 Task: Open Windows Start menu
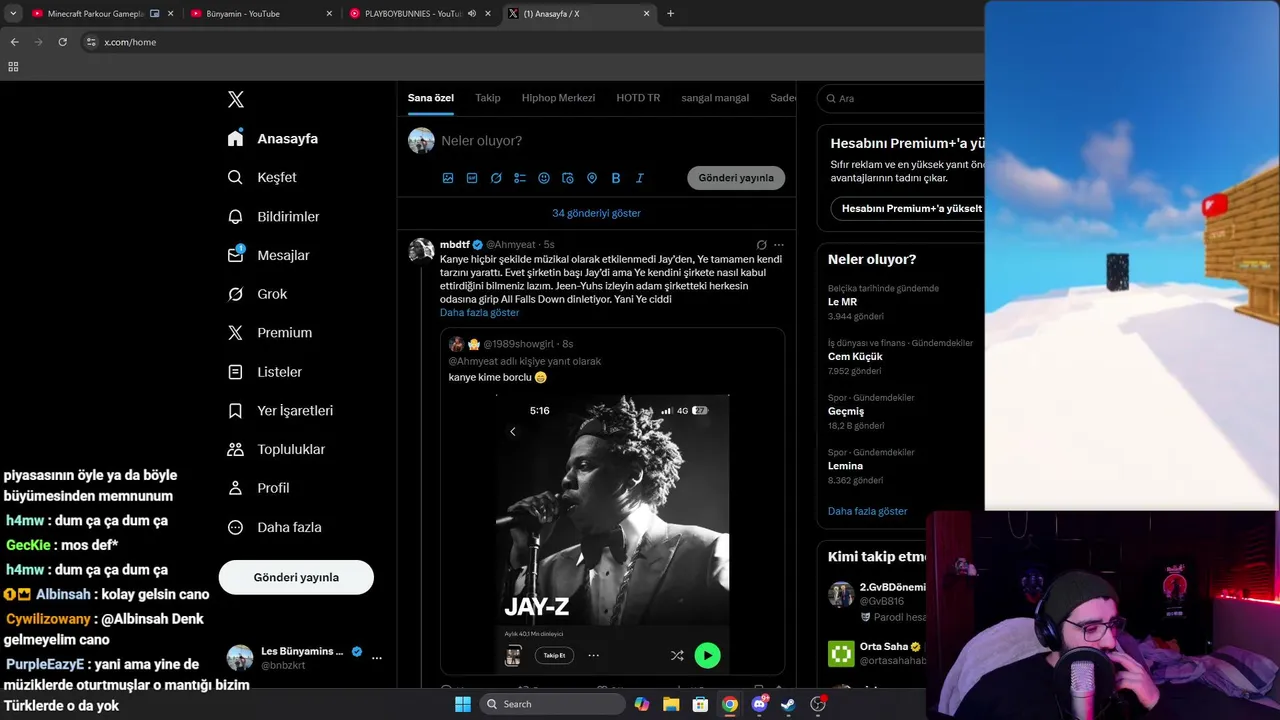pos(462,704)
